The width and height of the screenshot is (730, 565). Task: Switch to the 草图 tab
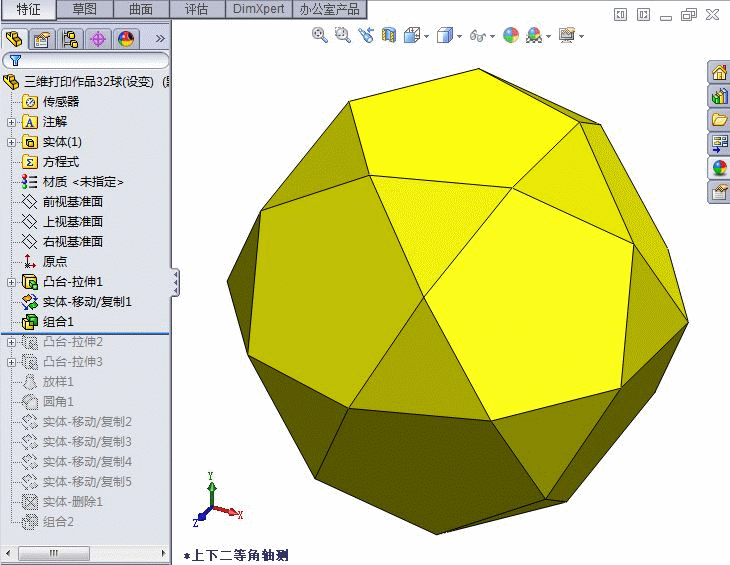point(85,9)
